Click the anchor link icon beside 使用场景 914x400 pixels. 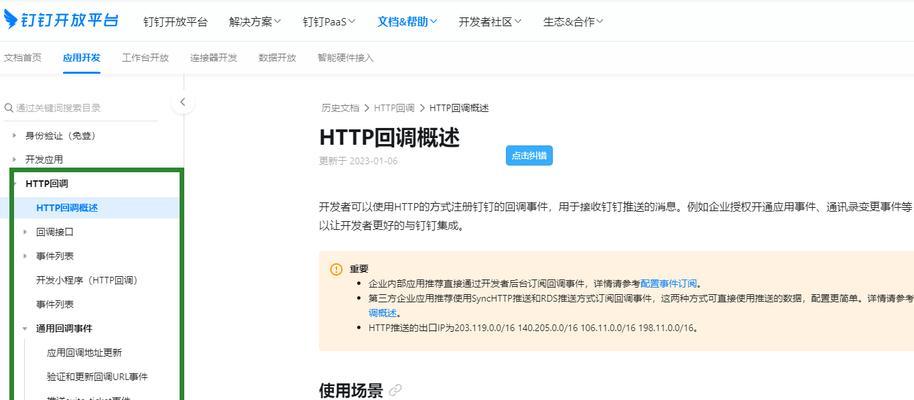coord(395,390)
